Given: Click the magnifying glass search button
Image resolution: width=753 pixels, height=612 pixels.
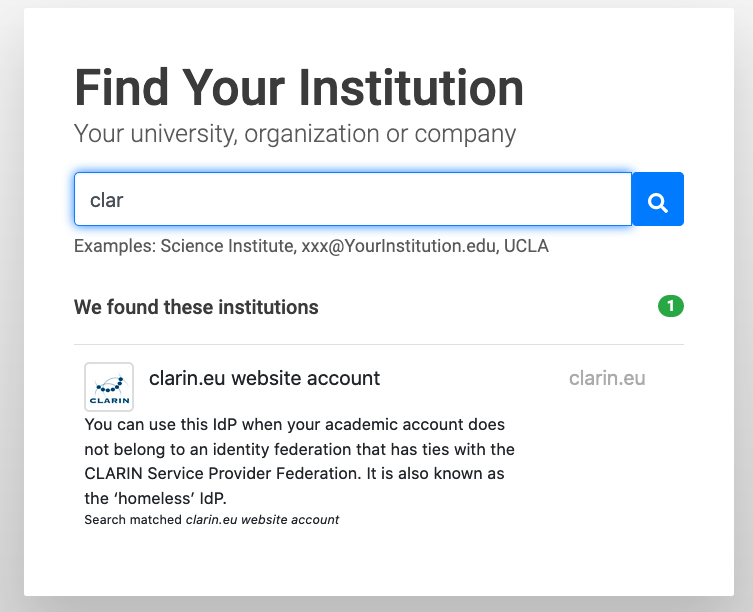Looking at the screenshot, I should (x=658, y=200).
